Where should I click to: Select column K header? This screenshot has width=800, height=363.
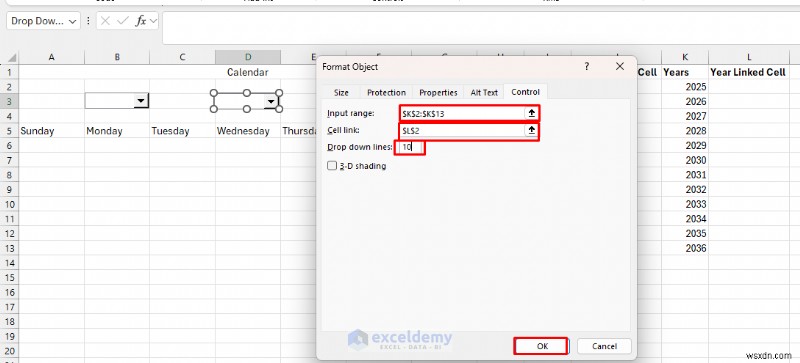tap(685, 57)
